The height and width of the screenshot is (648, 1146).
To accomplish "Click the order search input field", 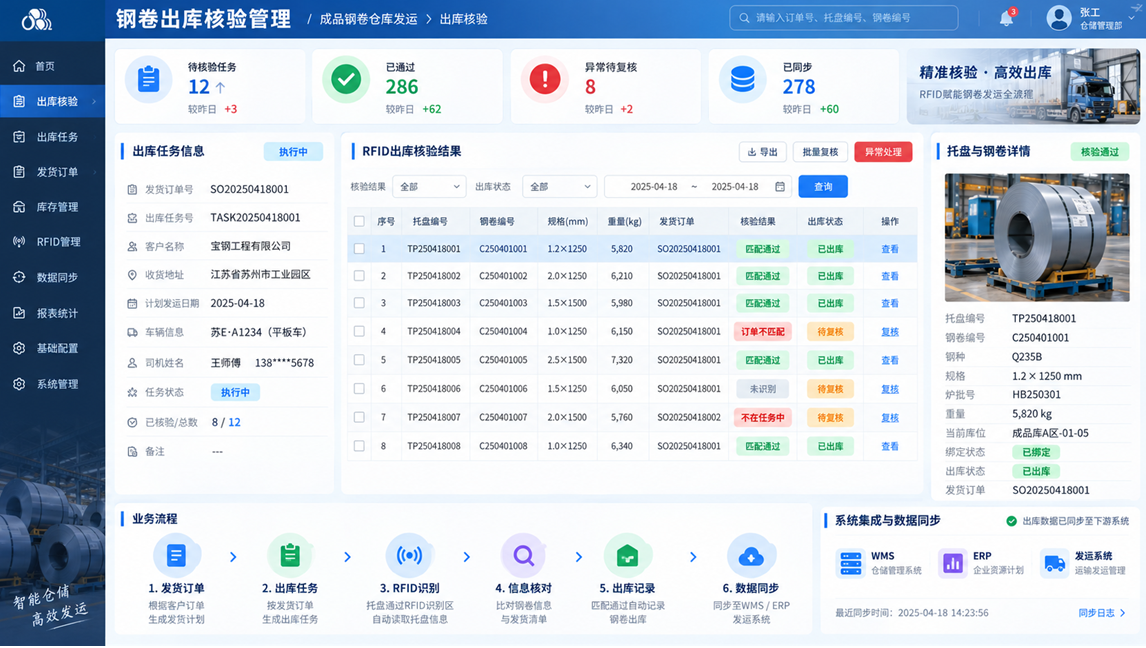I will [843, 18].
